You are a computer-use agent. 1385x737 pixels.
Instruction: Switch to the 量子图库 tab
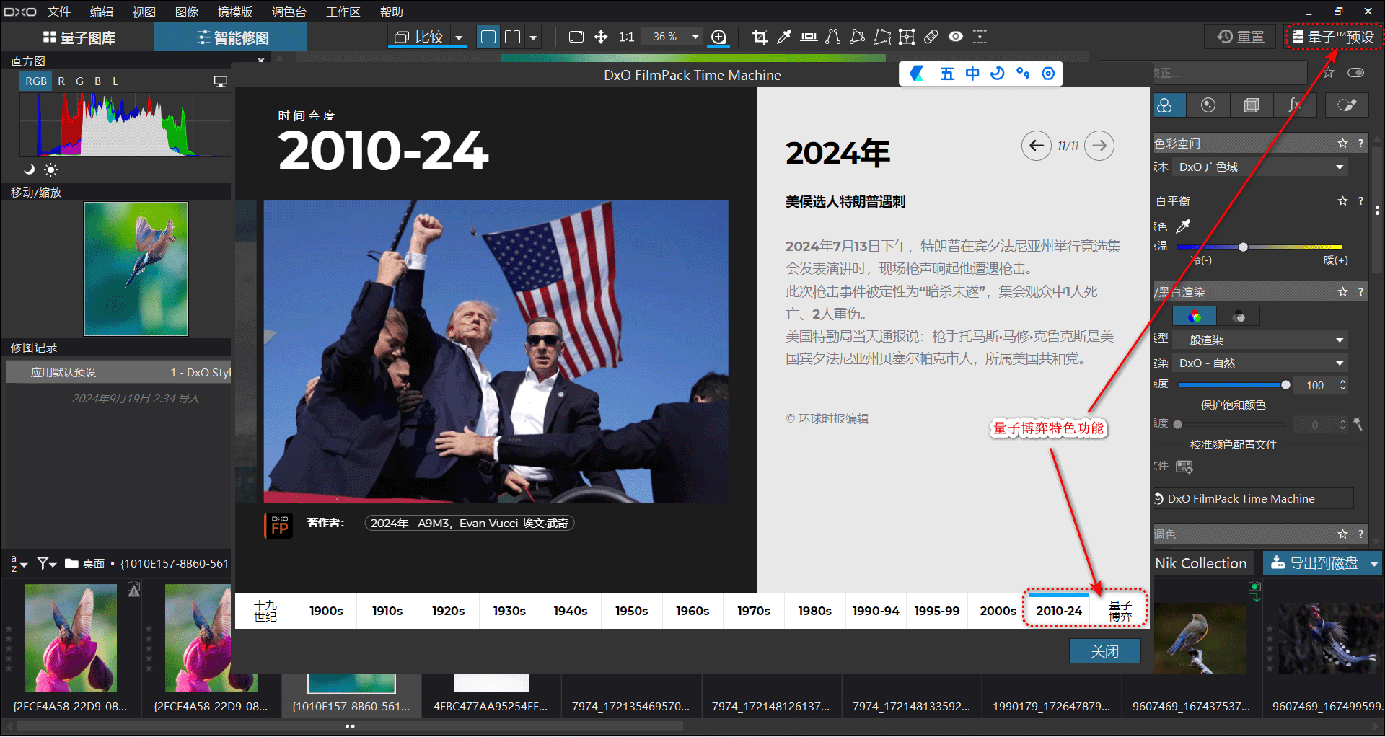(78, 38)
